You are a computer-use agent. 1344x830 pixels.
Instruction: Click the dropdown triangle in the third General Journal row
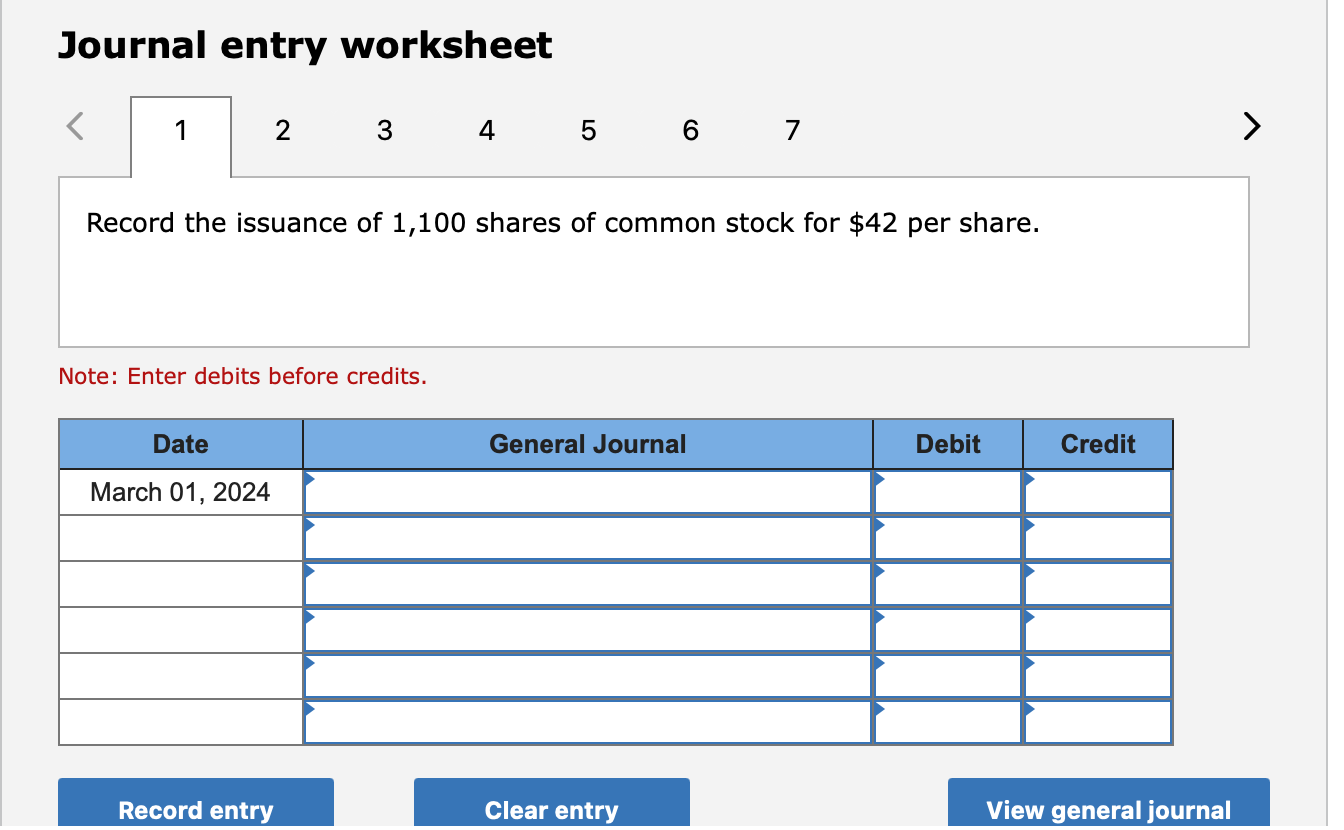(x=311, y=573)
